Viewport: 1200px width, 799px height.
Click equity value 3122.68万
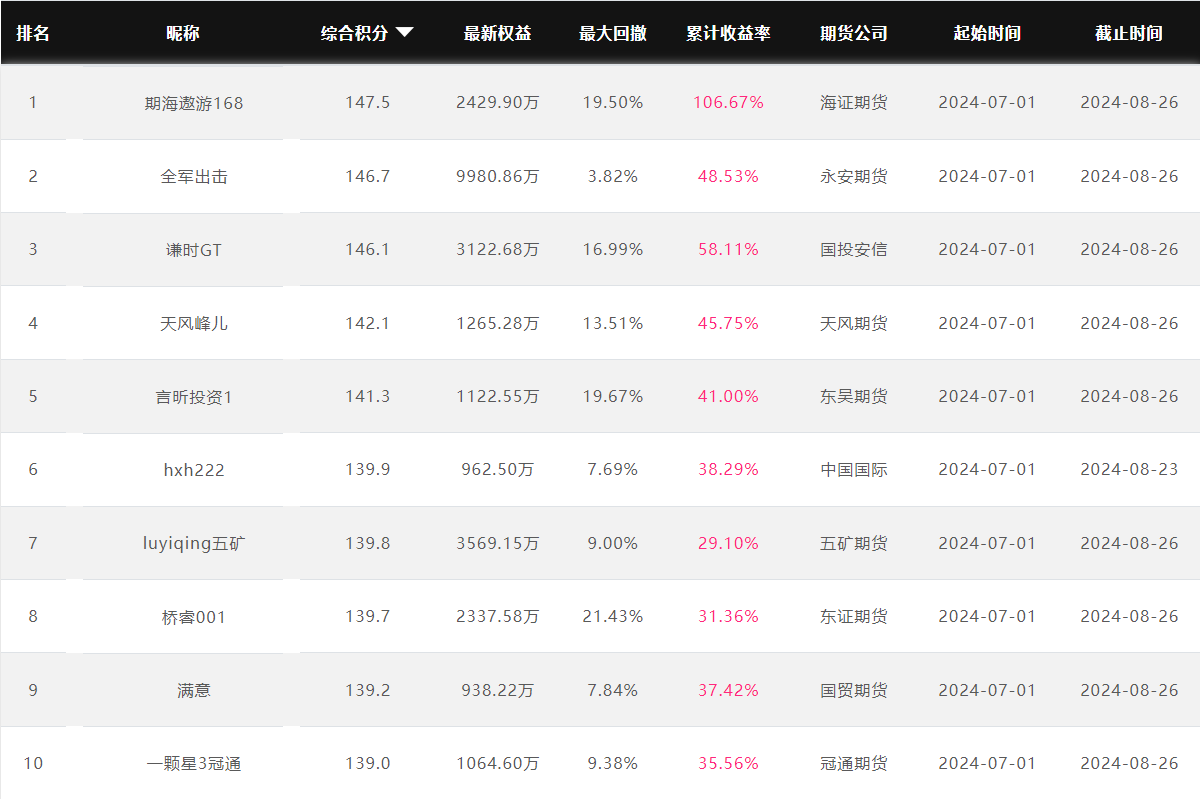point(498,249)
